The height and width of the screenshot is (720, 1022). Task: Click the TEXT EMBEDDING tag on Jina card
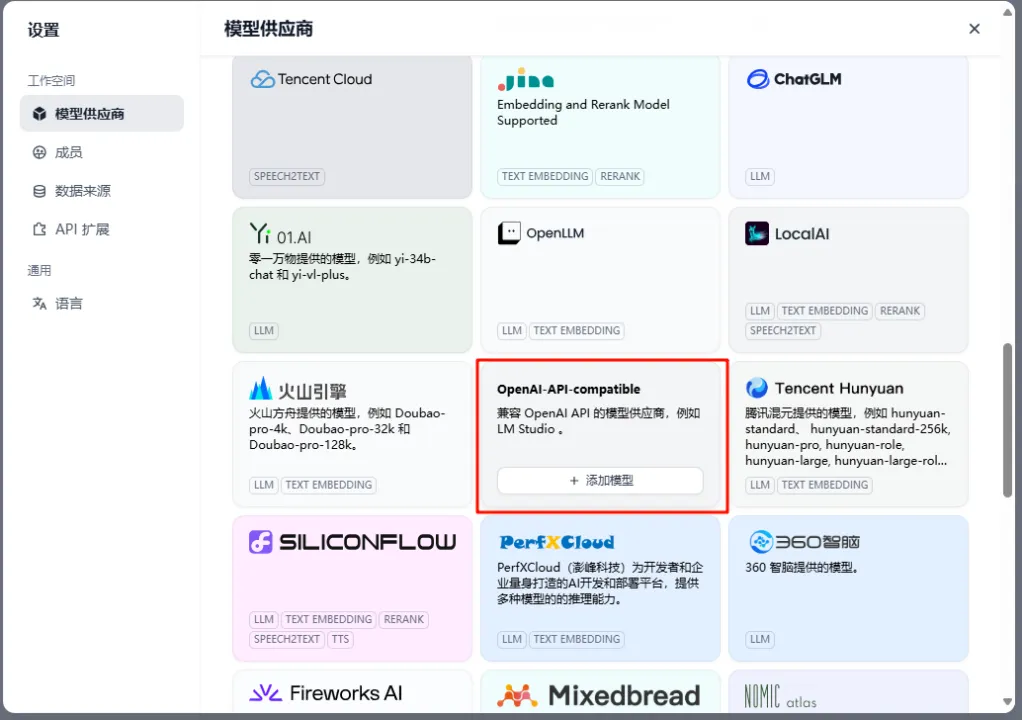tap(545, 176)
